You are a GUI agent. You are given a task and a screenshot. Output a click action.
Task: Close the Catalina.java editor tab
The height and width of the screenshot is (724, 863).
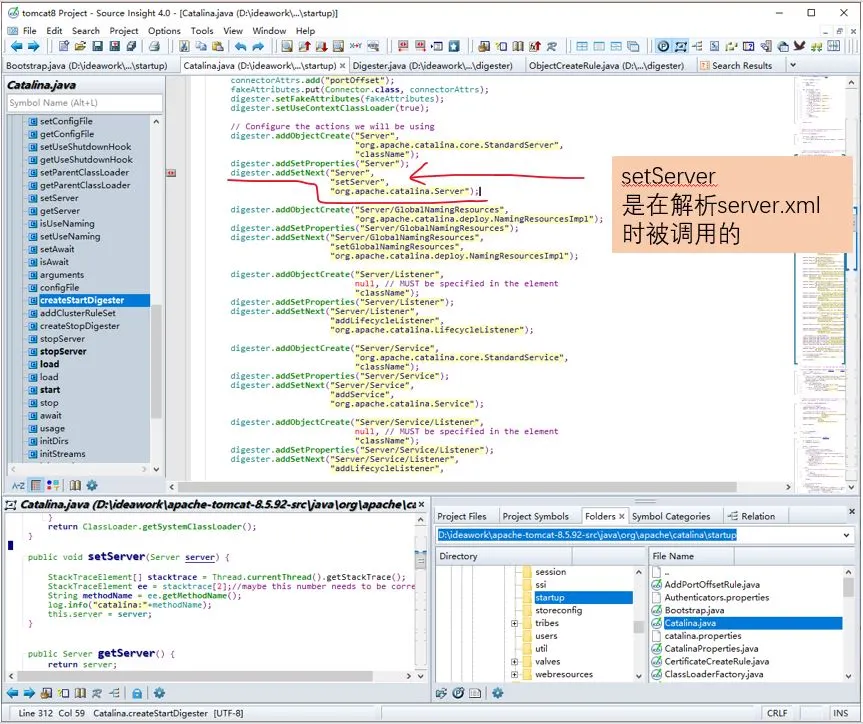click(342, 66)
